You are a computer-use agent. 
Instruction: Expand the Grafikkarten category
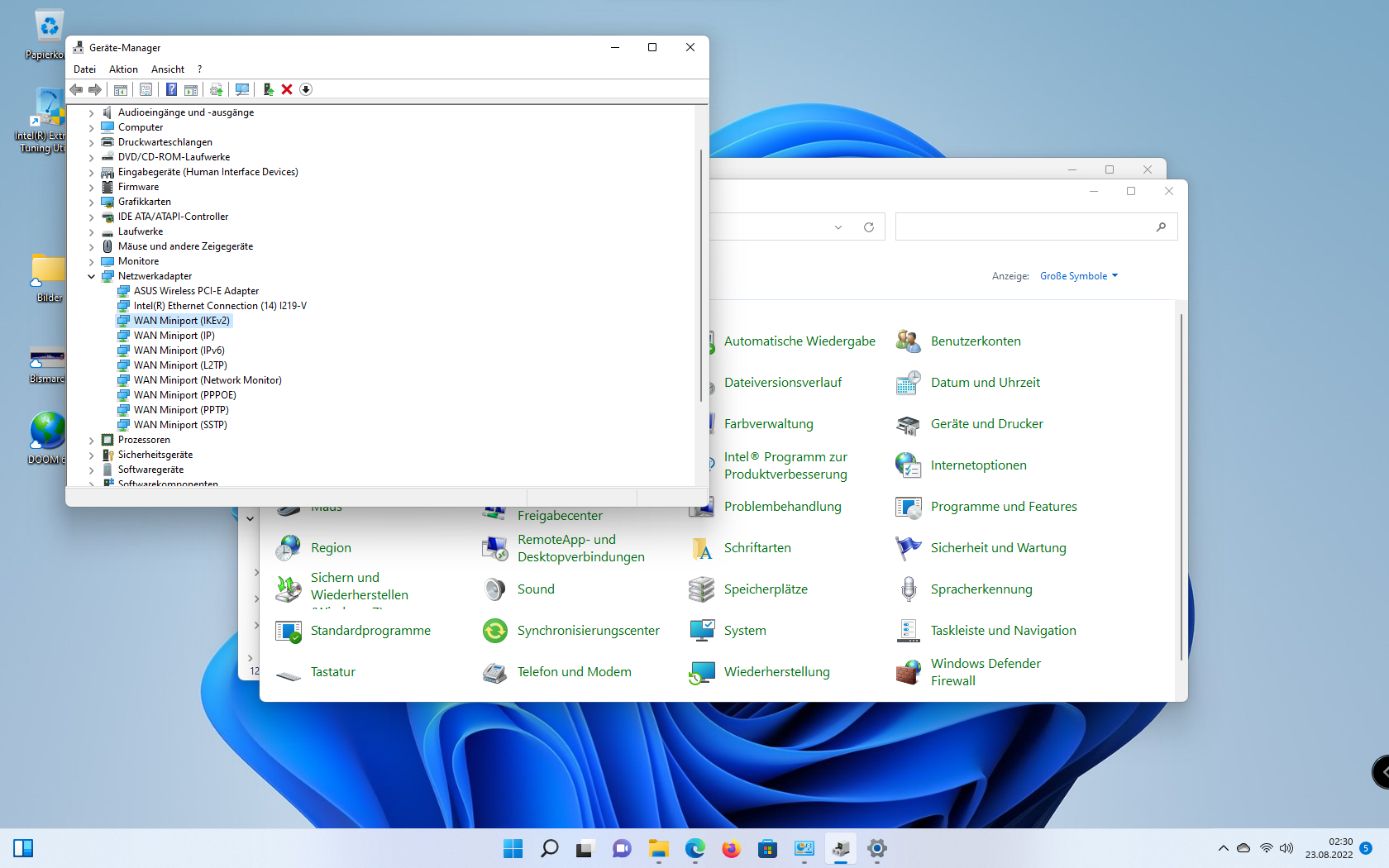[x=91, y=202]
